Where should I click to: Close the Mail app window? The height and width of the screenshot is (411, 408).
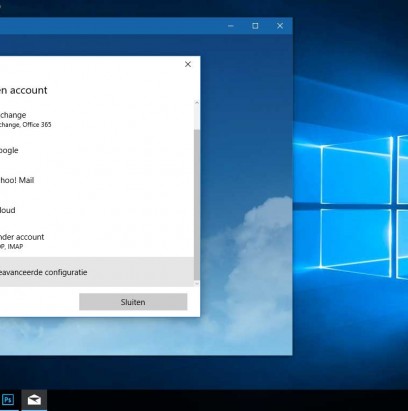click(280, 26)
